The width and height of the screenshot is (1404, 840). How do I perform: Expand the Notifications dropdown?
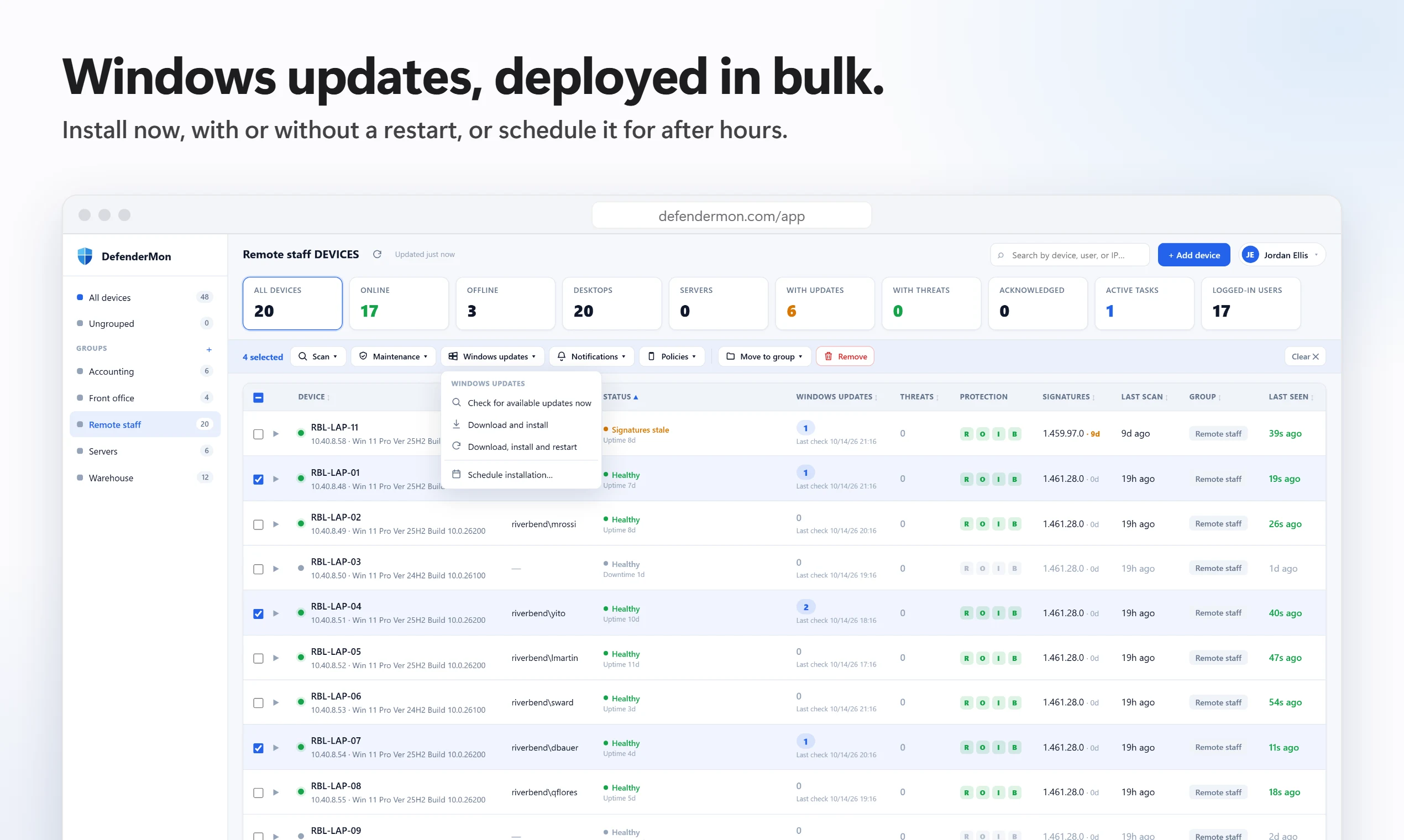coord(591,356)
